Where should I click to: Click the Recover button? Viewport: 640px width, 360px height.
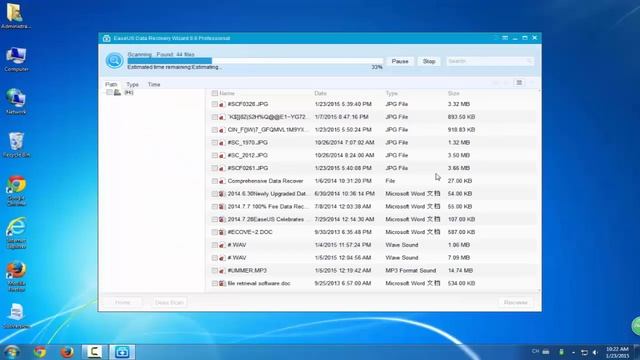(516, 302)
